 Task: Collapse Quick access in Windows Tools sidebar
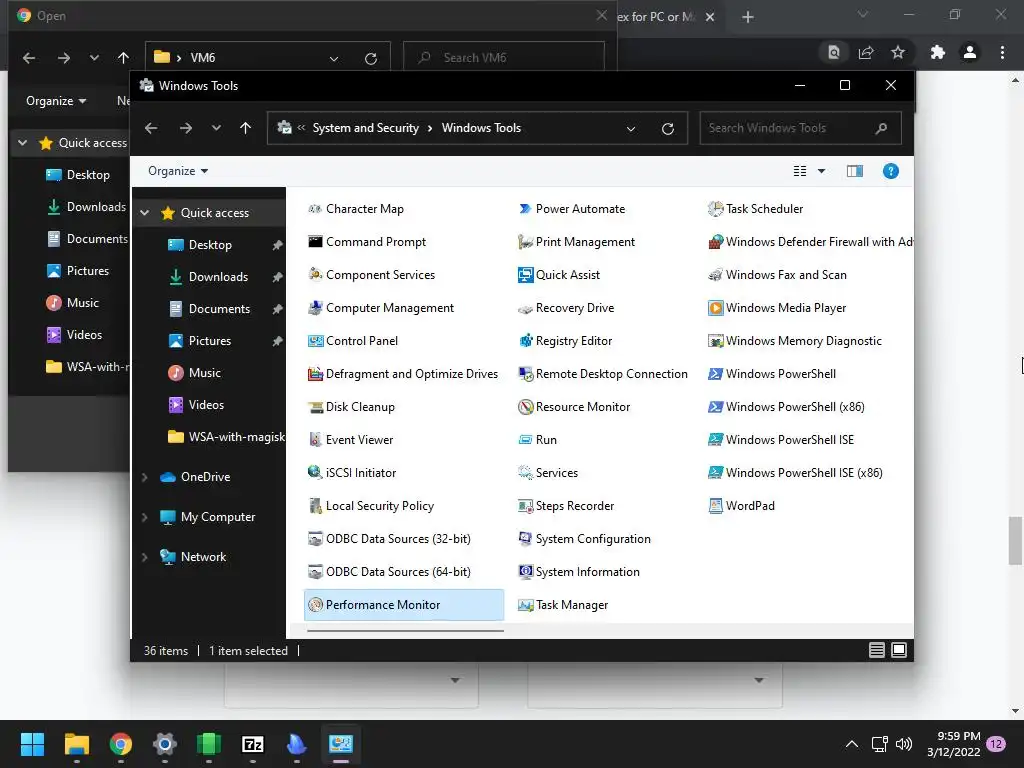(145, 213)
